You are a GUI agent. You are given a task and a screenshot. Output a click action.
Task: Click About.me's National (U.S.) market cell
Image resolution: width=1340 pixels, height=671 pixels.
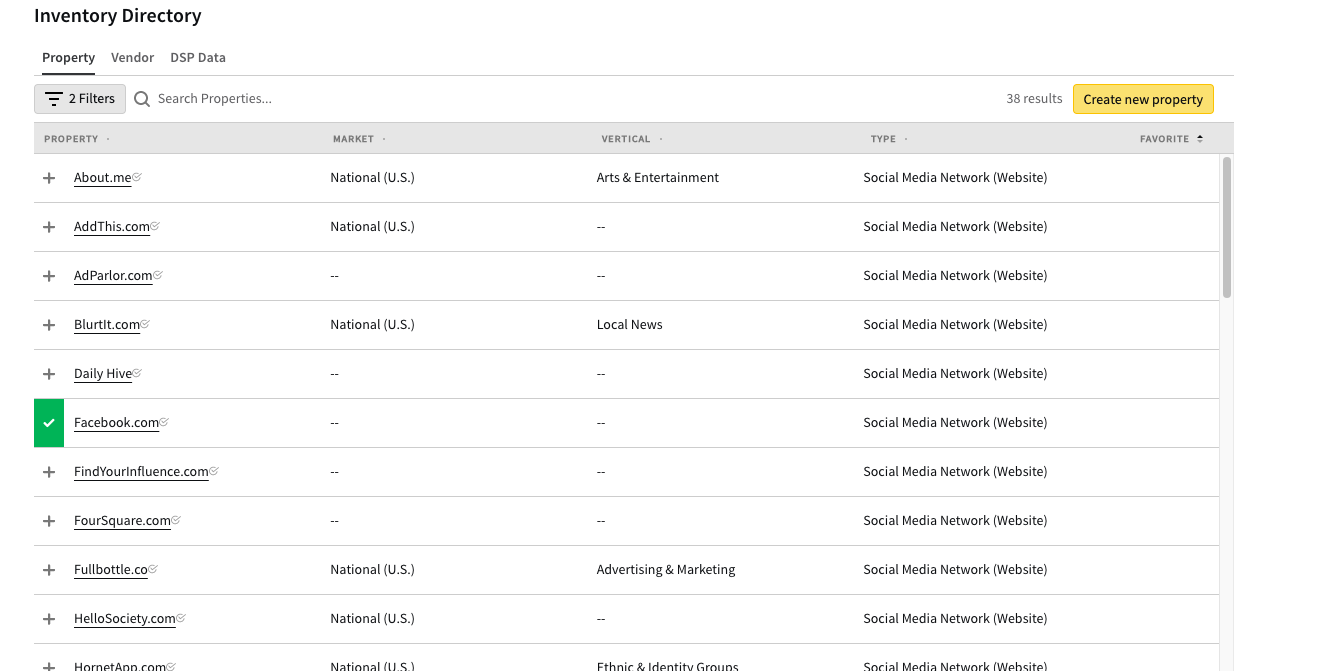[x=372, y=178]
